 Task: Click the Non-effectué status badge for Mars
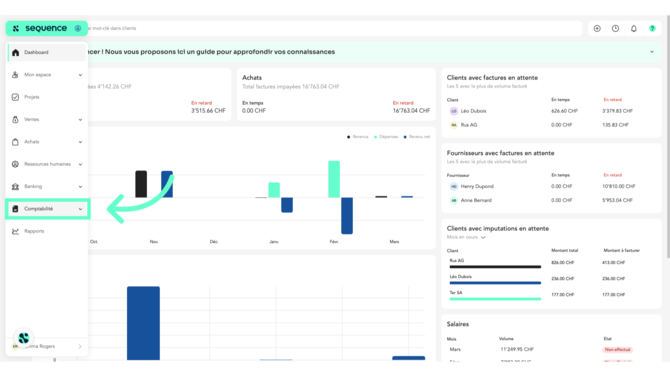pyautogui.click(x=617, y=350)
